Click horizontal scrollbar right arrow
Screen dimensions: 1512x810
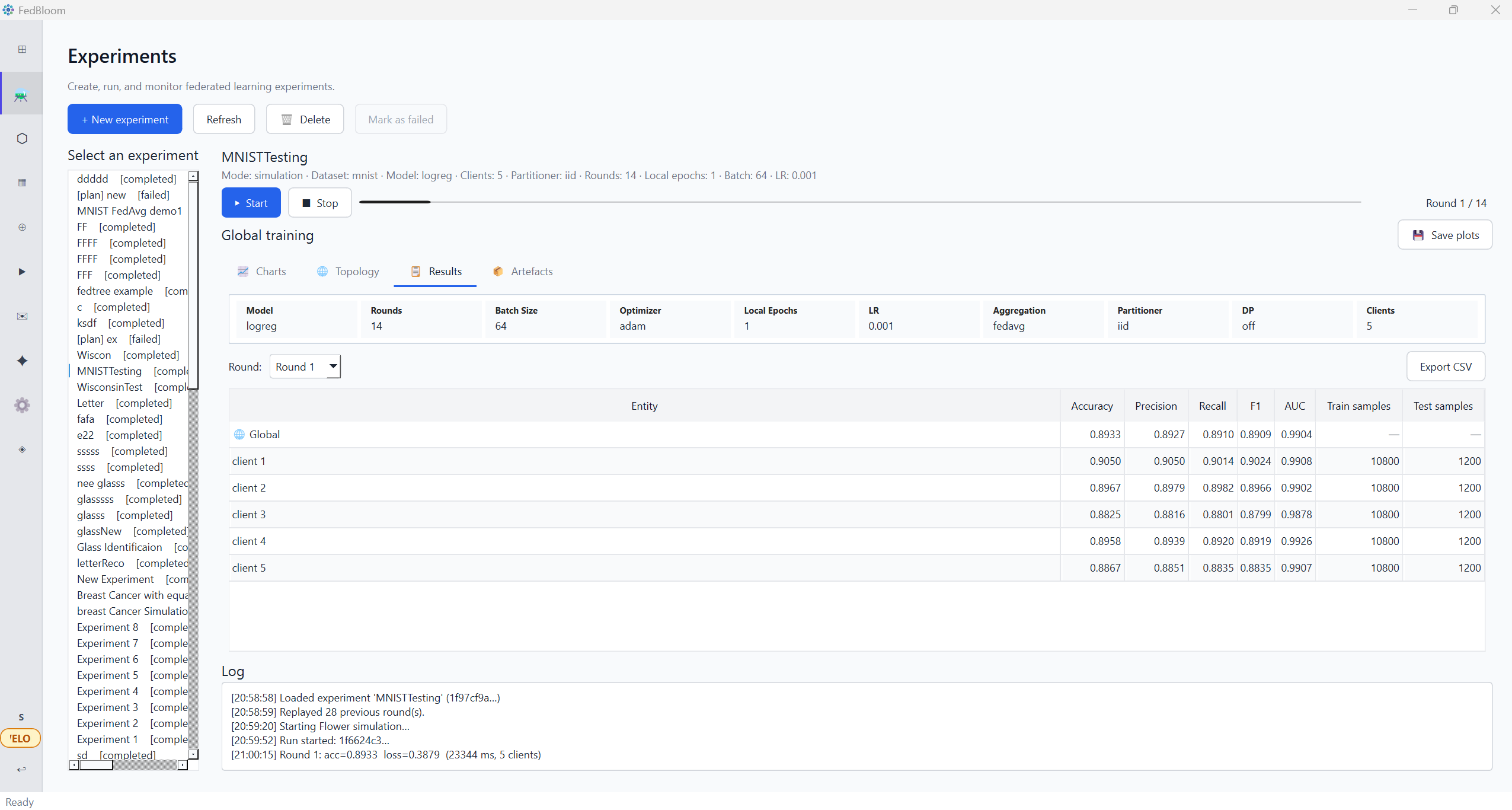point(183,765)
